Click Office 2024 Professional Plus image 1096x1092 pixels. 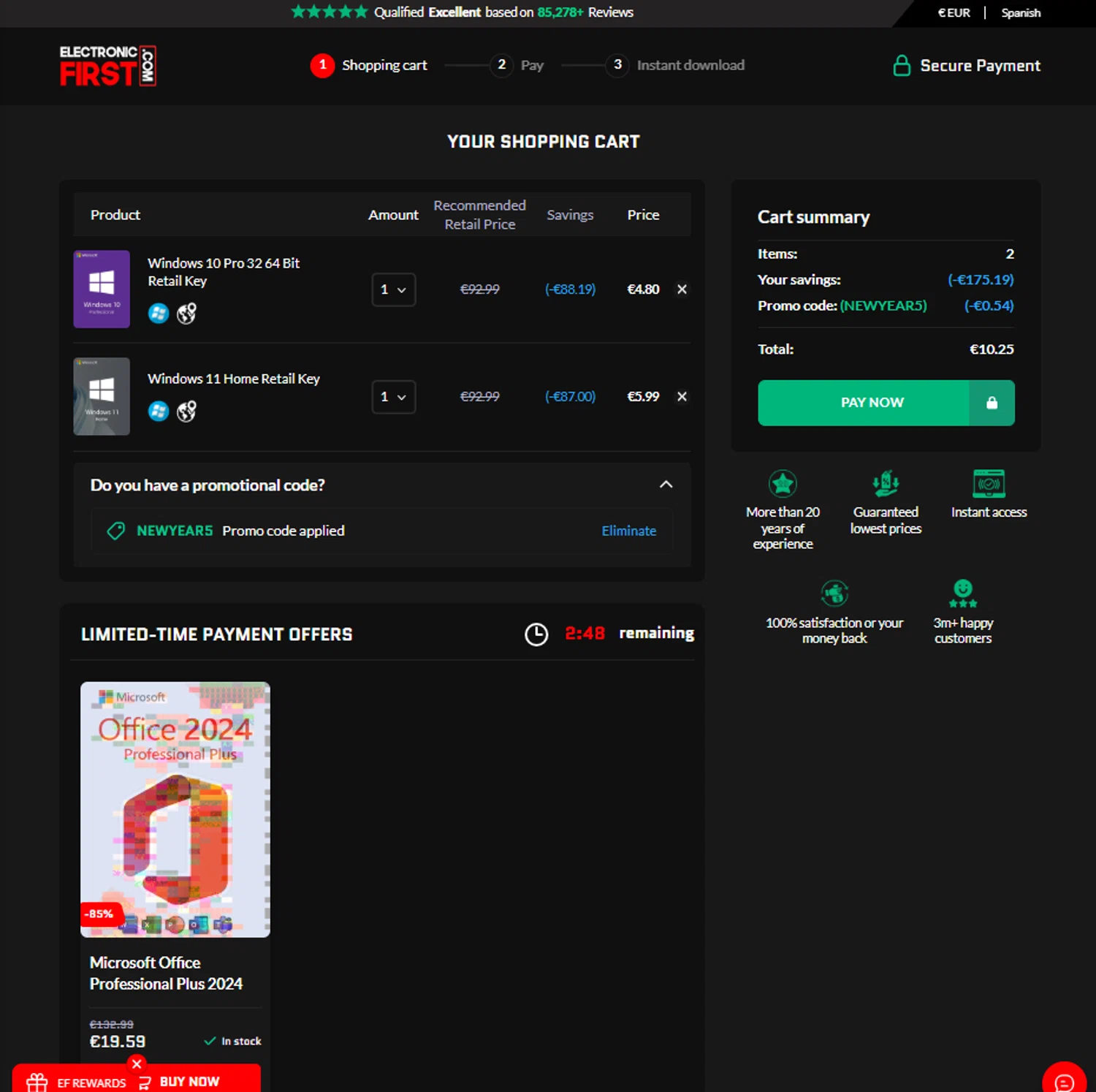point(175,809)
